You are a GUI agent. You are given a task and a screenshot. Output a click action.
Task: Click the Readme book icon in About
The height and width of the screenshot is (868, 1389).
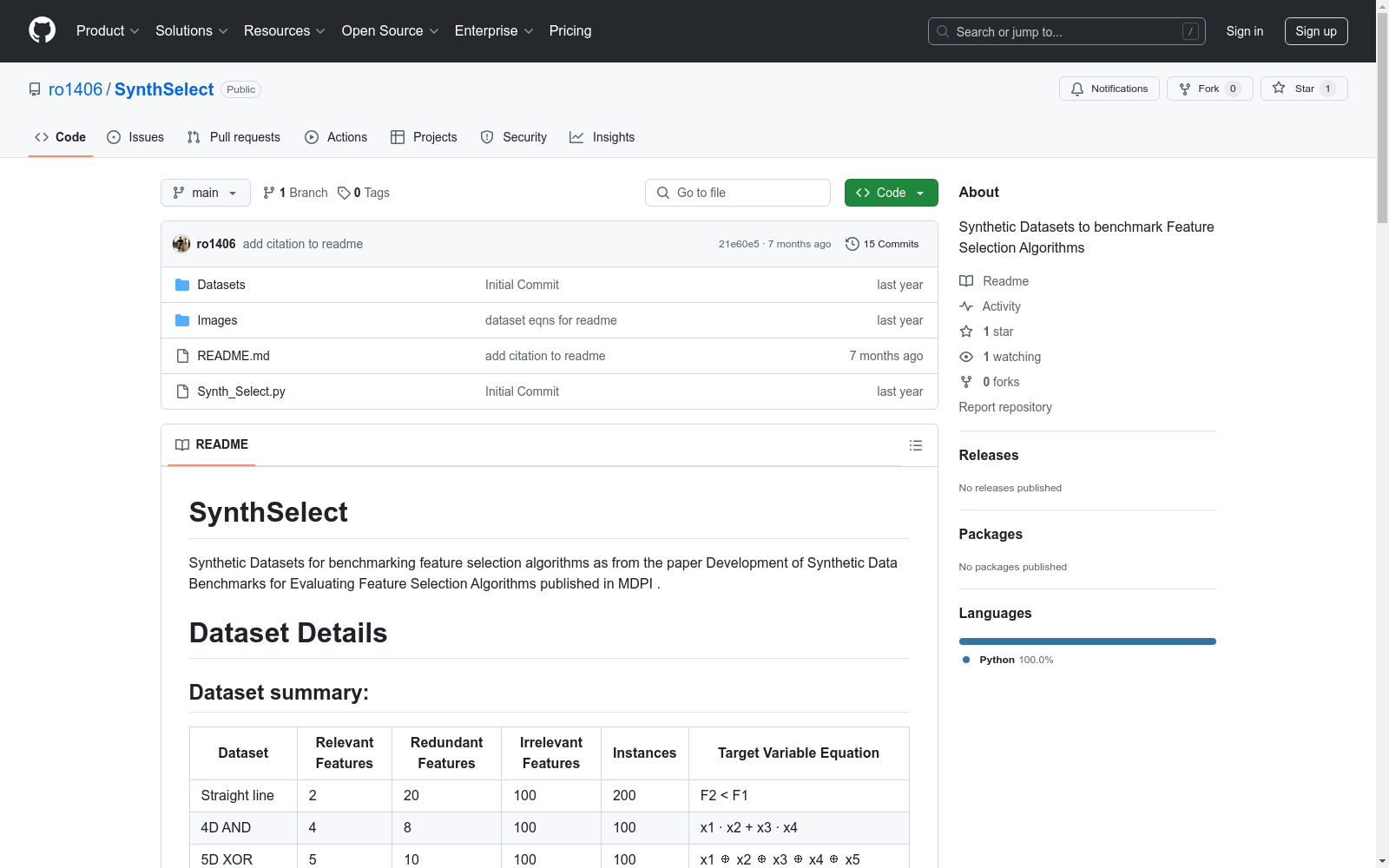pos(966,281)
